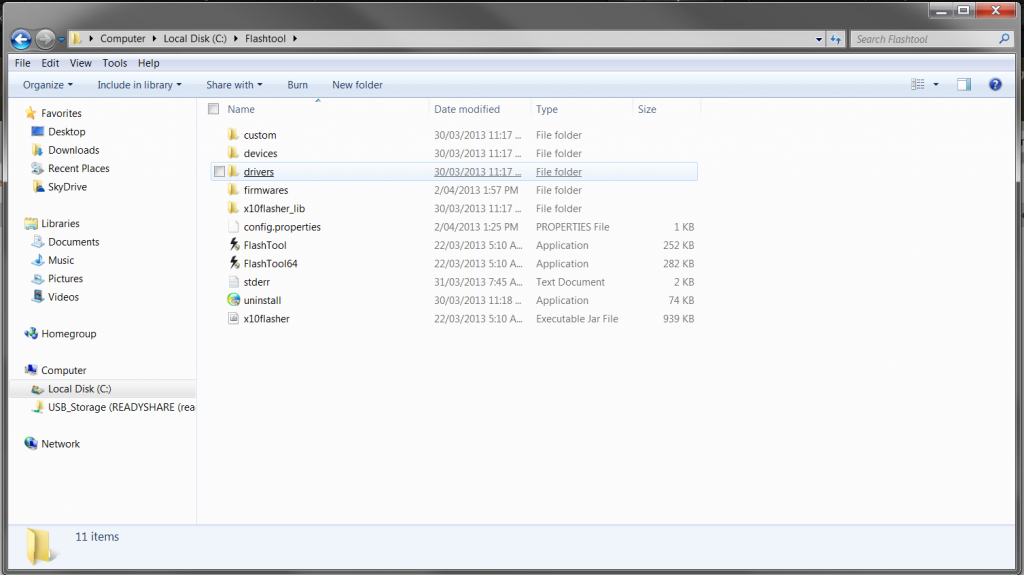This screenshot has height=575, width=1024.
Task: Expand the Organize dropdown
Action: click(48, 85)
